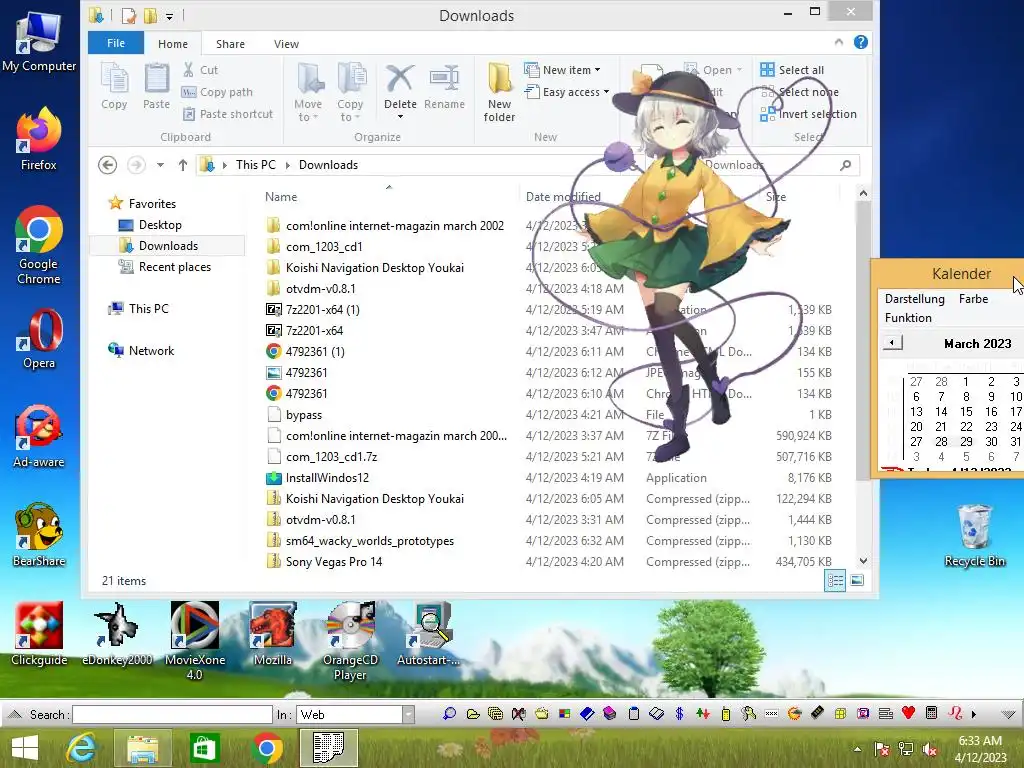The width and height of the screenshot is (1024, 768).
Task: Open the OrangeCD Player desktop icon
Action: click(350, 641)
